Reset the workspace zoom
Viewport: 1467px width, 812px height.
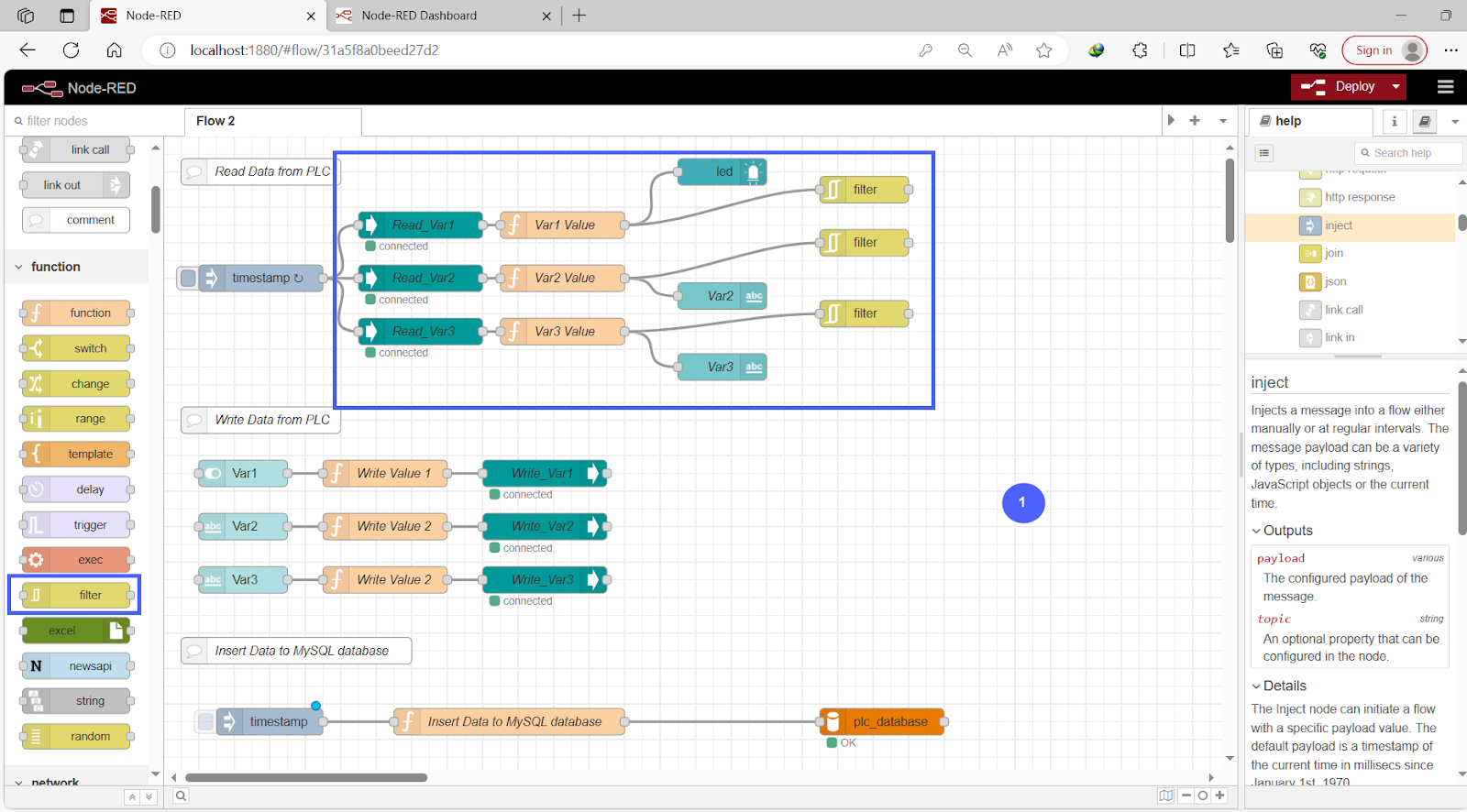[1202, 796]
